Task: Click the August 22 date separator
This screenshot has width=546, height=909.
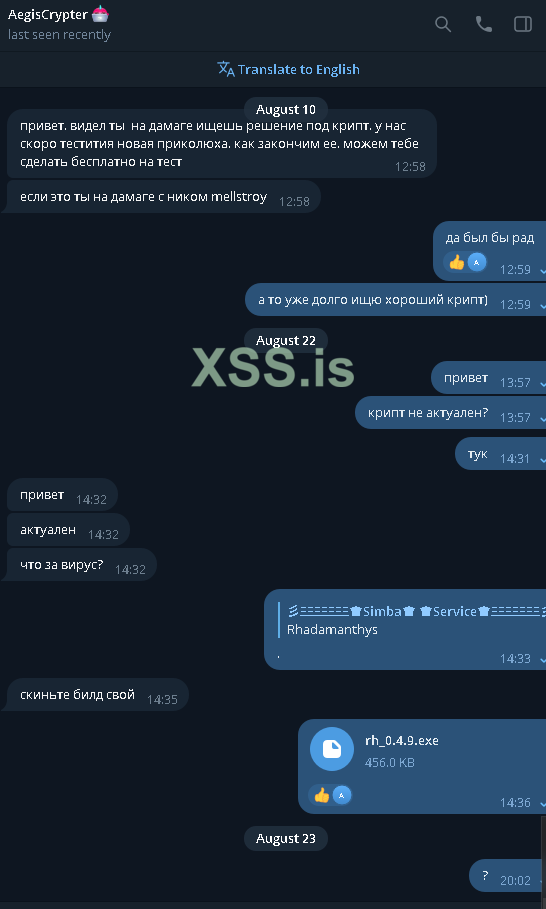Action: point(286,340)
